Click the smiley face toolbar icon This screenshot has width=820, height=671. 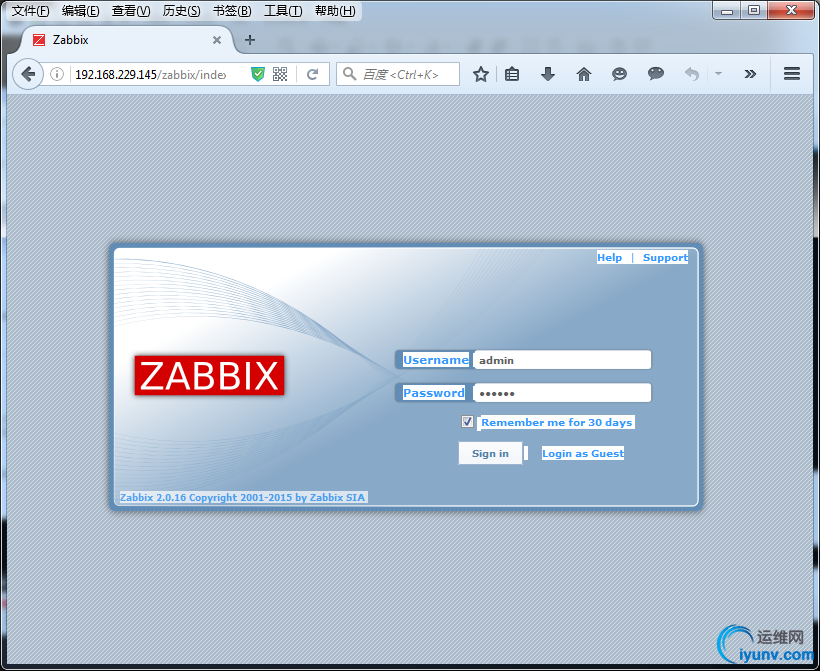pyautogui.click(x=619, y=74)
